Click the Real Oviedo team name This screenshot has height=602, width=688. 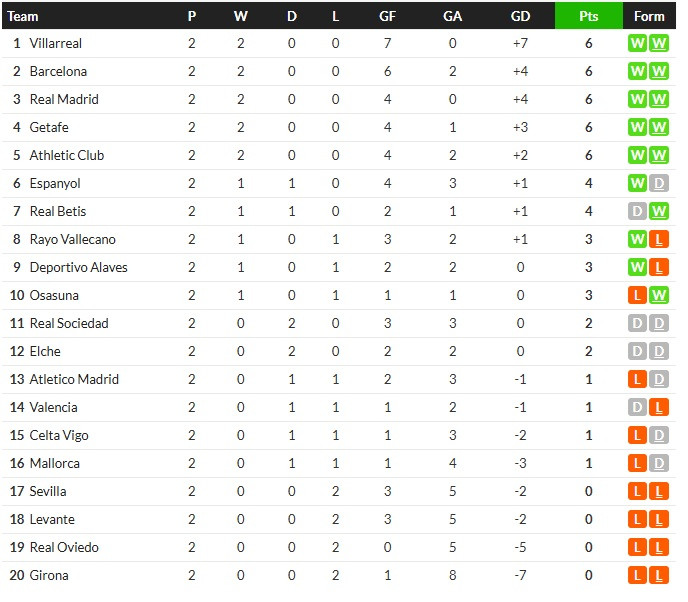click(x=64, y=548)
